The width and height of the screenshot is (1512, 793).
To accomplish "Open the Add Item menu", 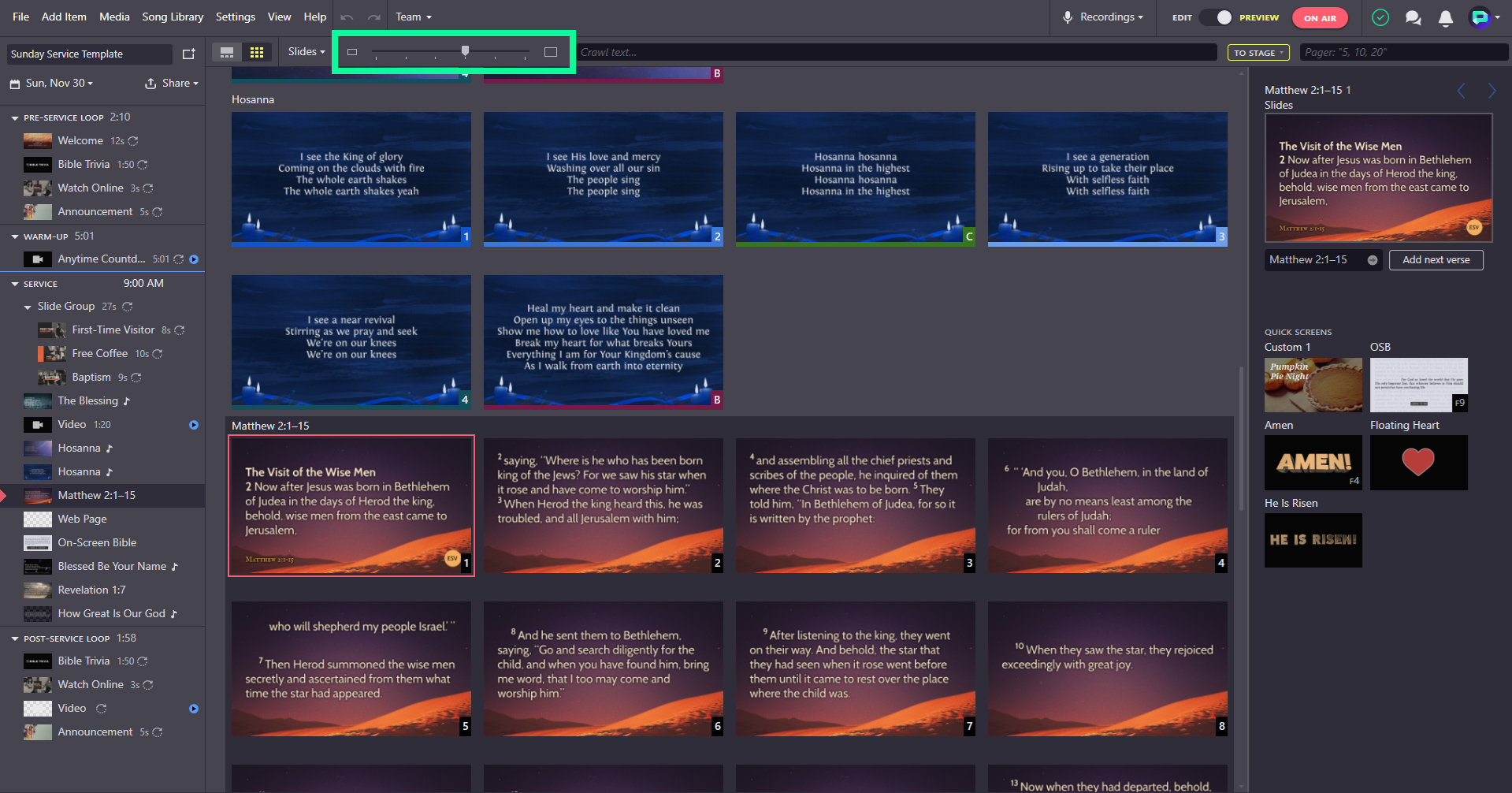I will pyautogui.click(x=64, y=17).
